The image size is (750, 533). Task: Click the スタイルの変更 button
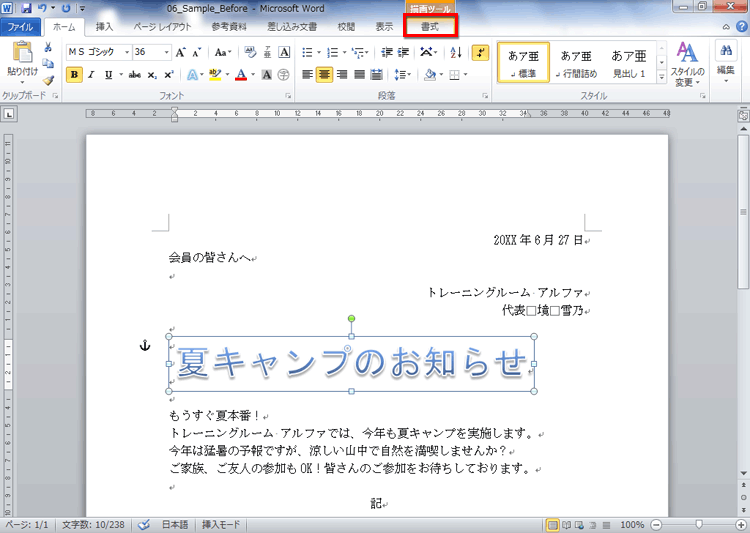tap(687, 65)
